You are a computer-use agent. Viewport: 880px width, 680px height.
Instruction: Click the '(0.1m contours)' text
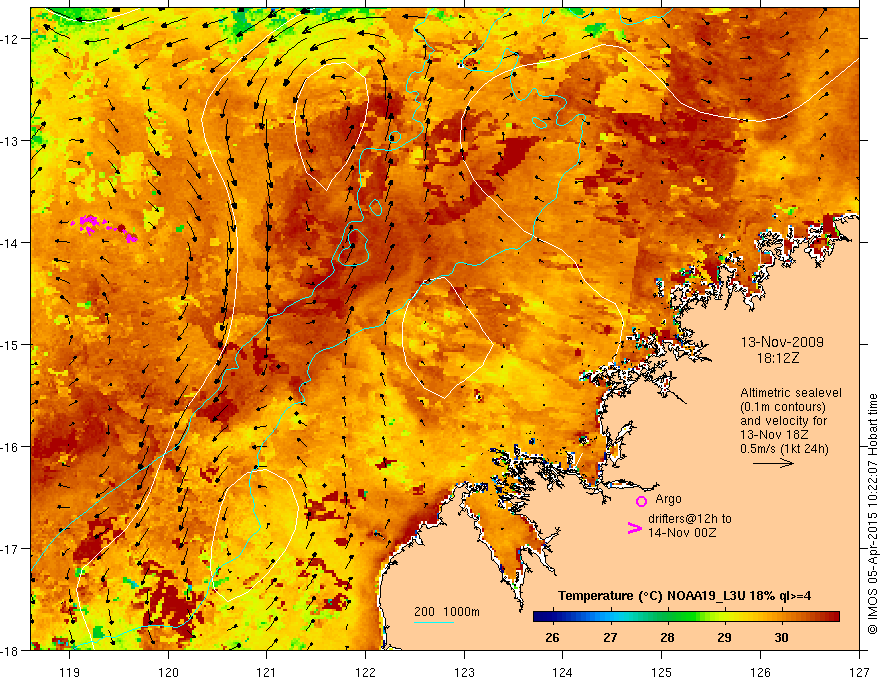(x=783, y=407)
